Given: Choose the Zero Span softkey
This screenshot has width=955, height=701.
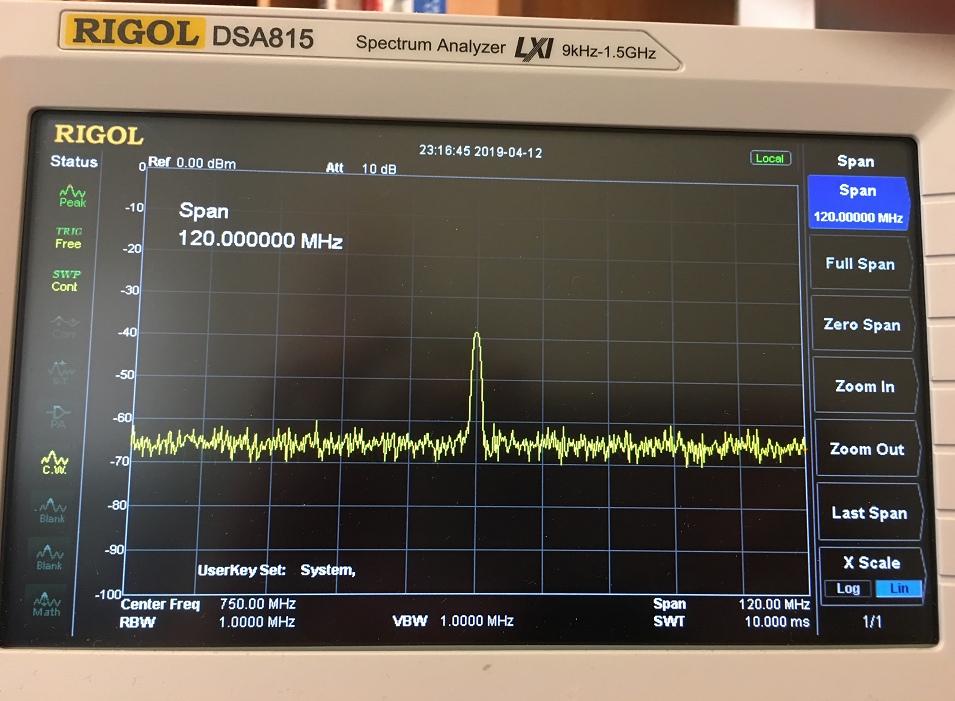Looking at the screenshot, I should tap(862, 325).
